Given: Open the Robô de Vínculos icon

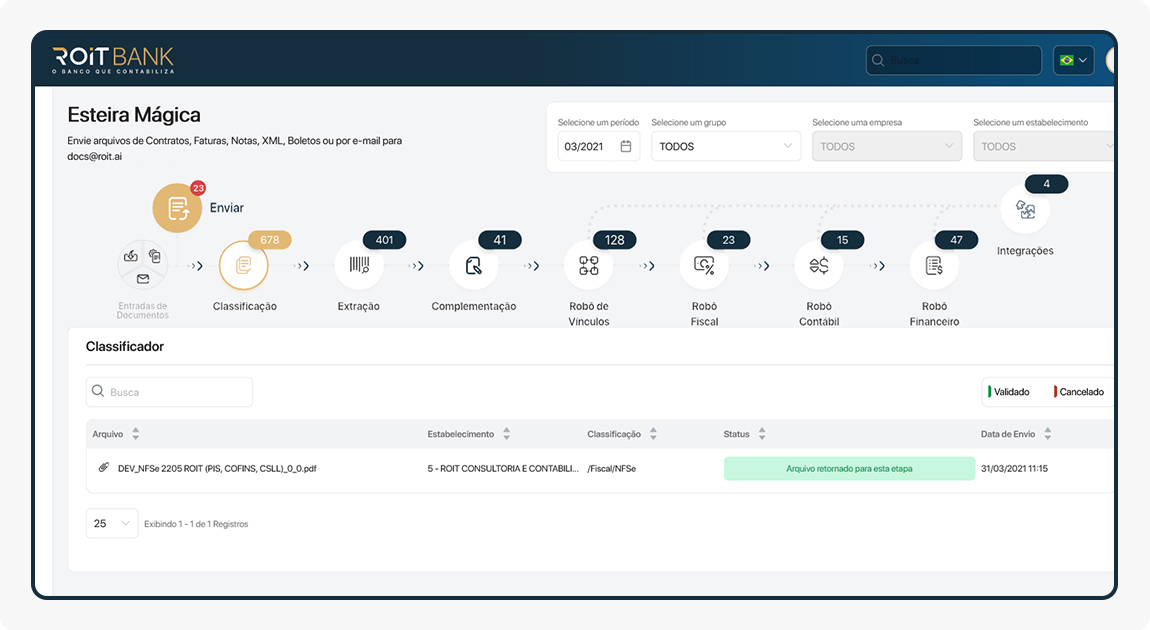Looking at the screenshot, I should pyautogui.click(x=589, y=265).
